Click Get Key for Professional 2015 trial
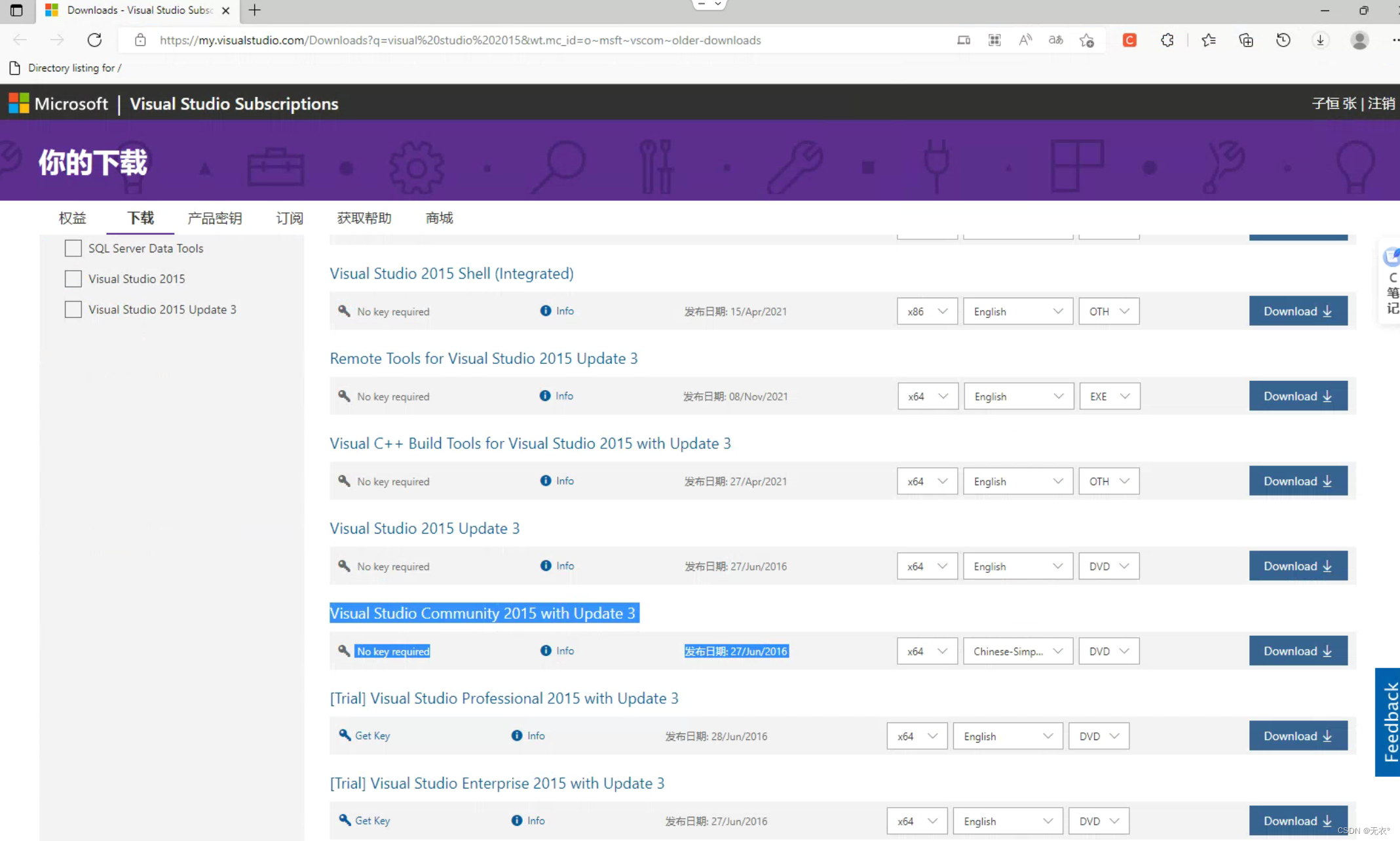The height and width of the screenshot is (841, 1400). (x=373, y=735)
